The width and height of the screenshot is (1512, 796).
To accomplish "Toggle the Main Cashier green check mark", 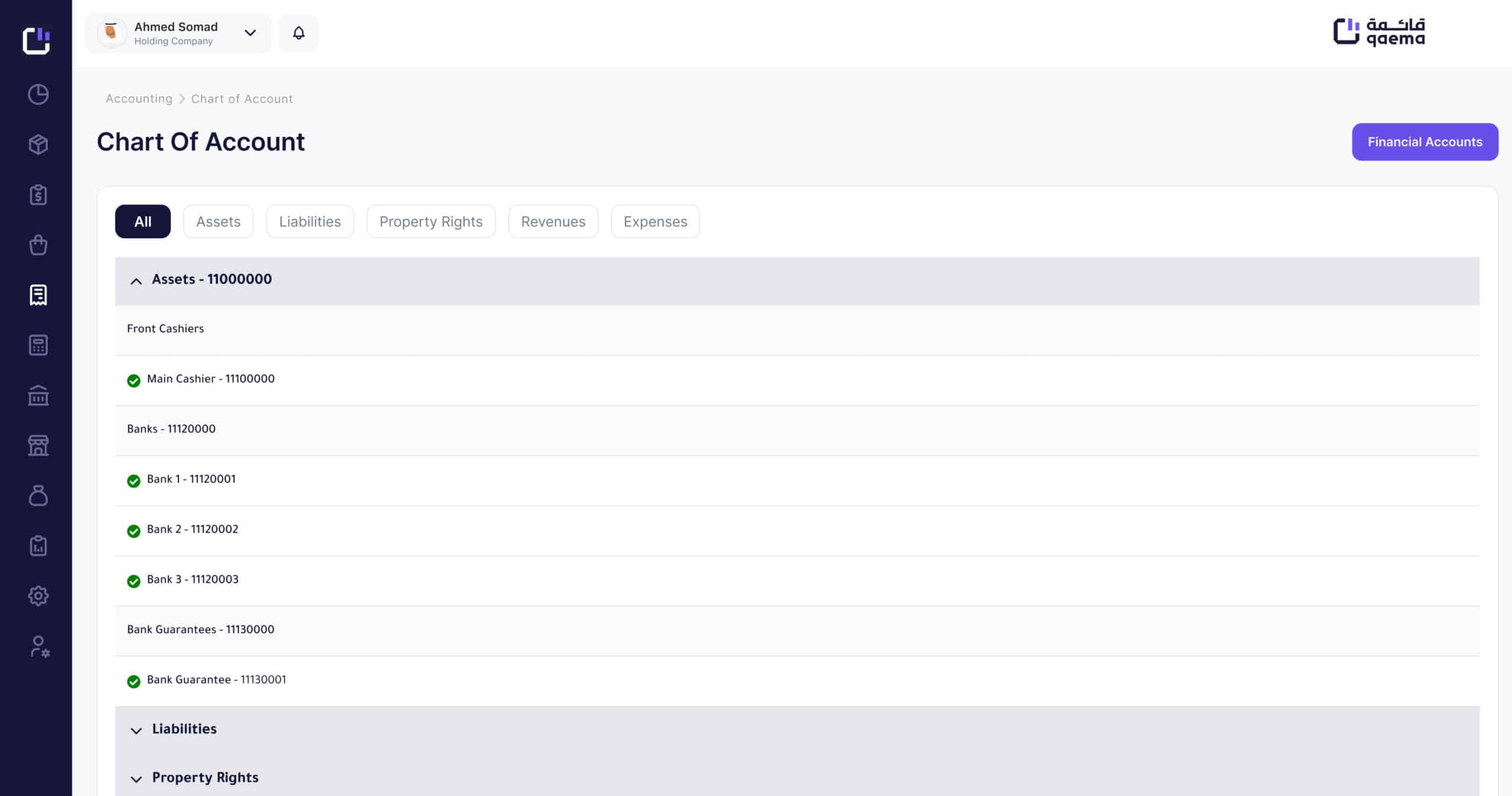I will [x=134, y=380].
